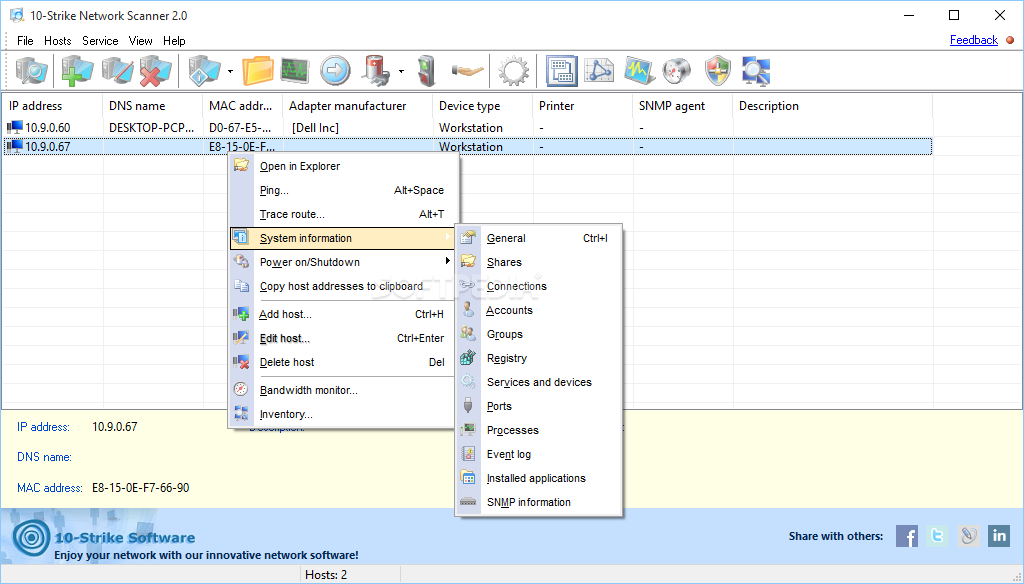The height and width of the screenshot is (584, 1024).
Task: Open the View menu
Action: click(140, 41)
